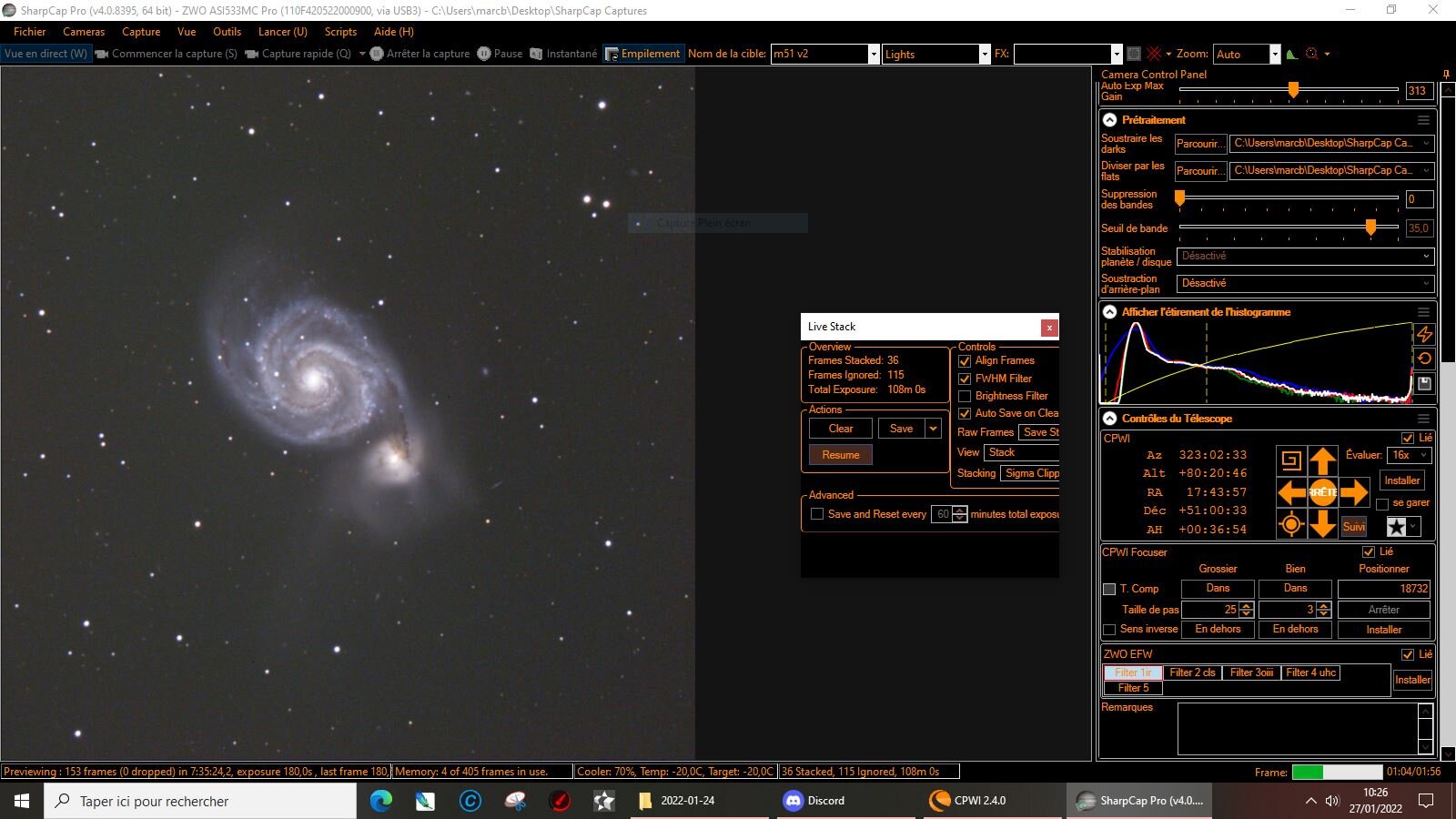Open the Aide (H) menu

394,31
